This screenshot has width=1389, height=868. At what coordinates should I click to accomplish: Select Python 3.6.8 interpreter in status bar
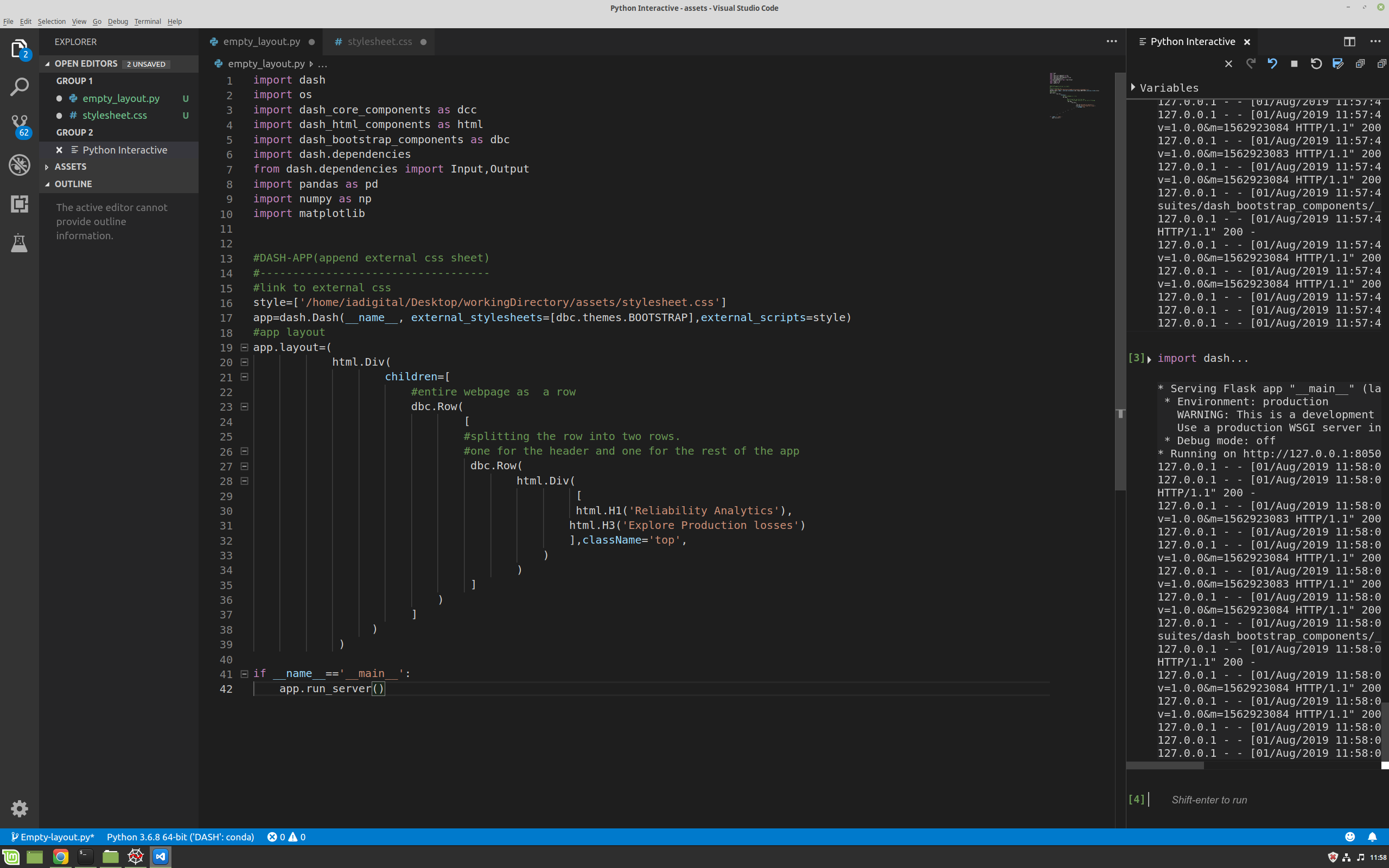tap(180, 837)
